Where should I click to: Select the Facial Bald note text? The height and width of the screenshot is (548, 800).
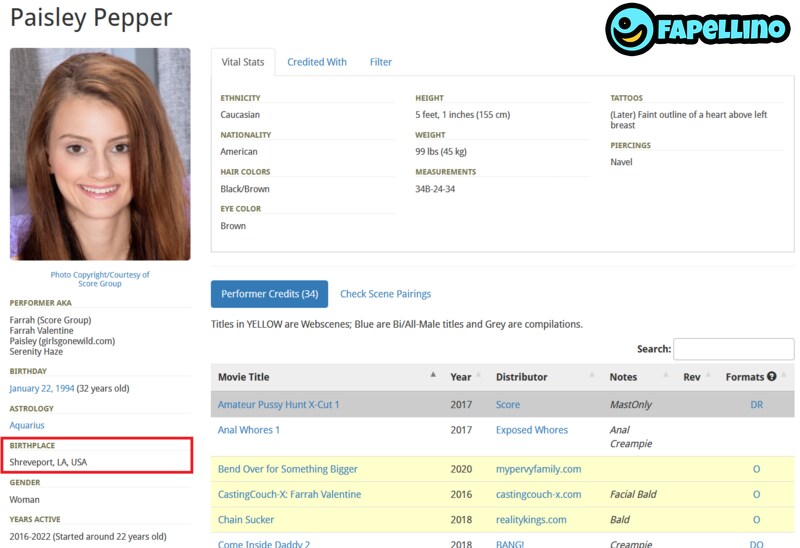coord(633,494)
